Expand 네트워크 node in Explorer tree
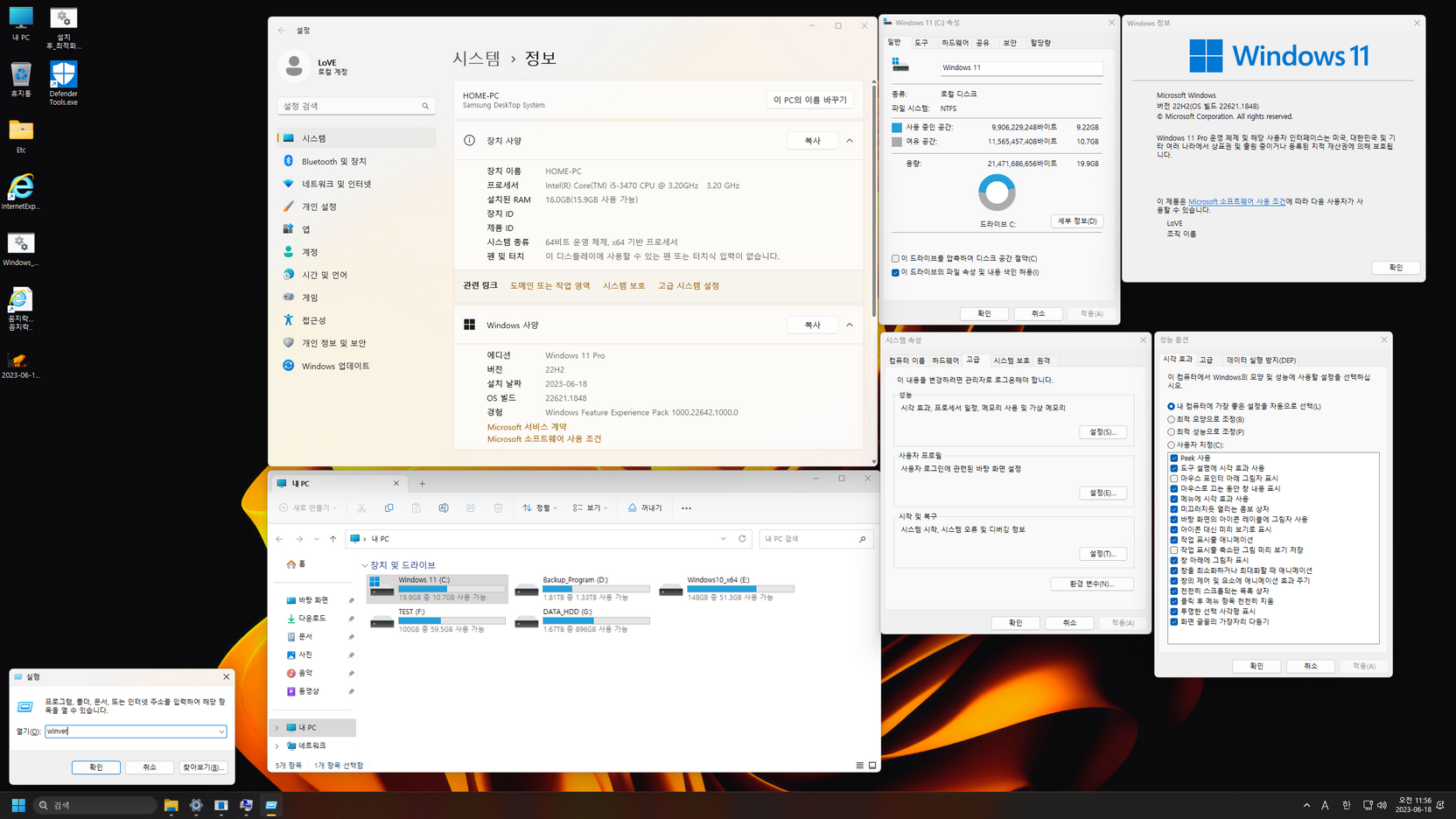The height and width of the screenshot is (819, 1456). pyautogui.click(x=277, y=745)
